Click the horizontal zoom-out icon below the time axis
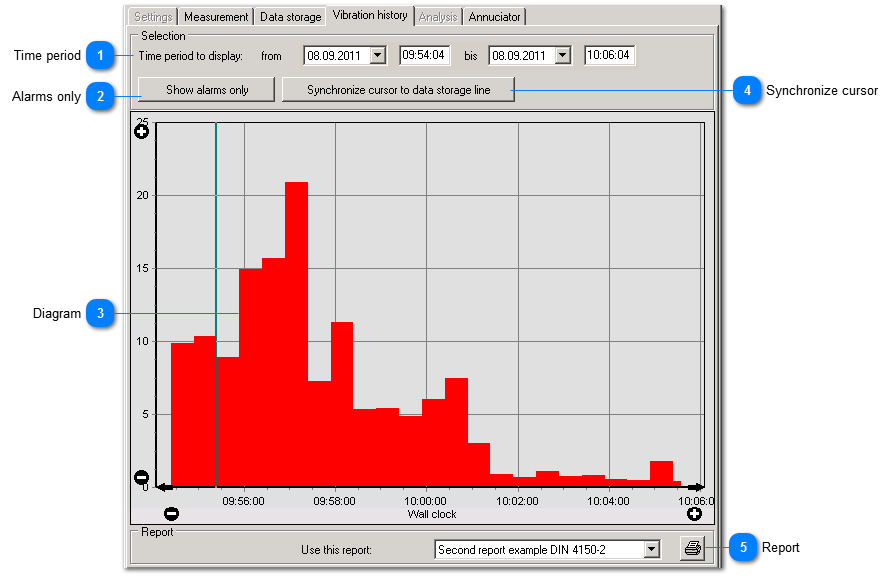The width and height of the screenshot is (894, 578). (x=172, y=514)
